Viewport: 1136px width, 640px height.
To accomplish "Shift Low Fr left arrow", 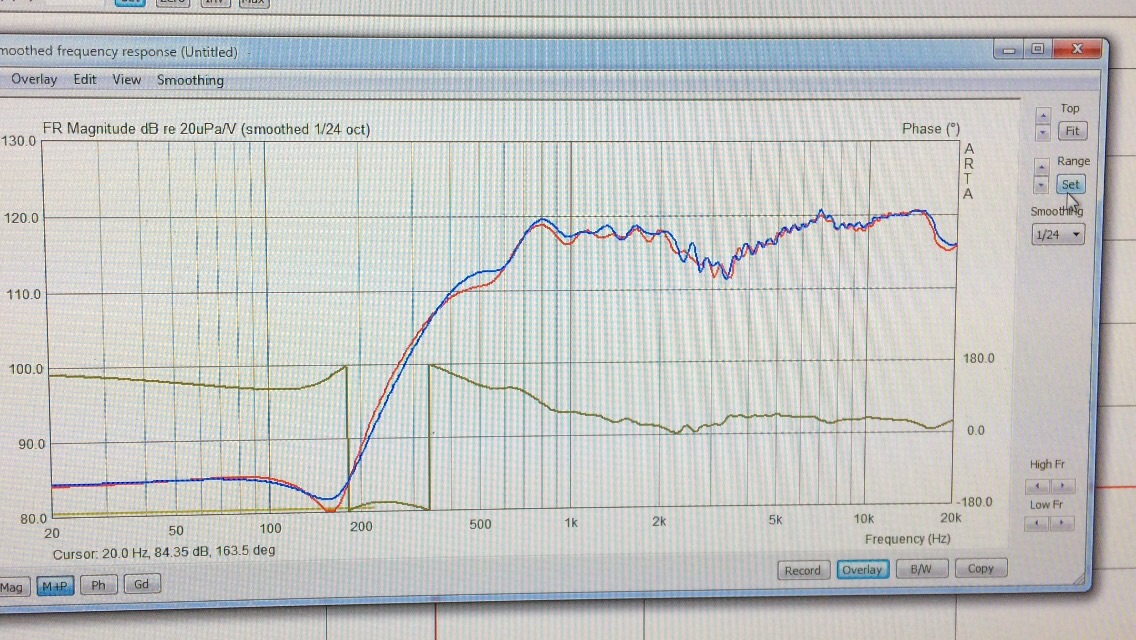I will [1037, 523].
